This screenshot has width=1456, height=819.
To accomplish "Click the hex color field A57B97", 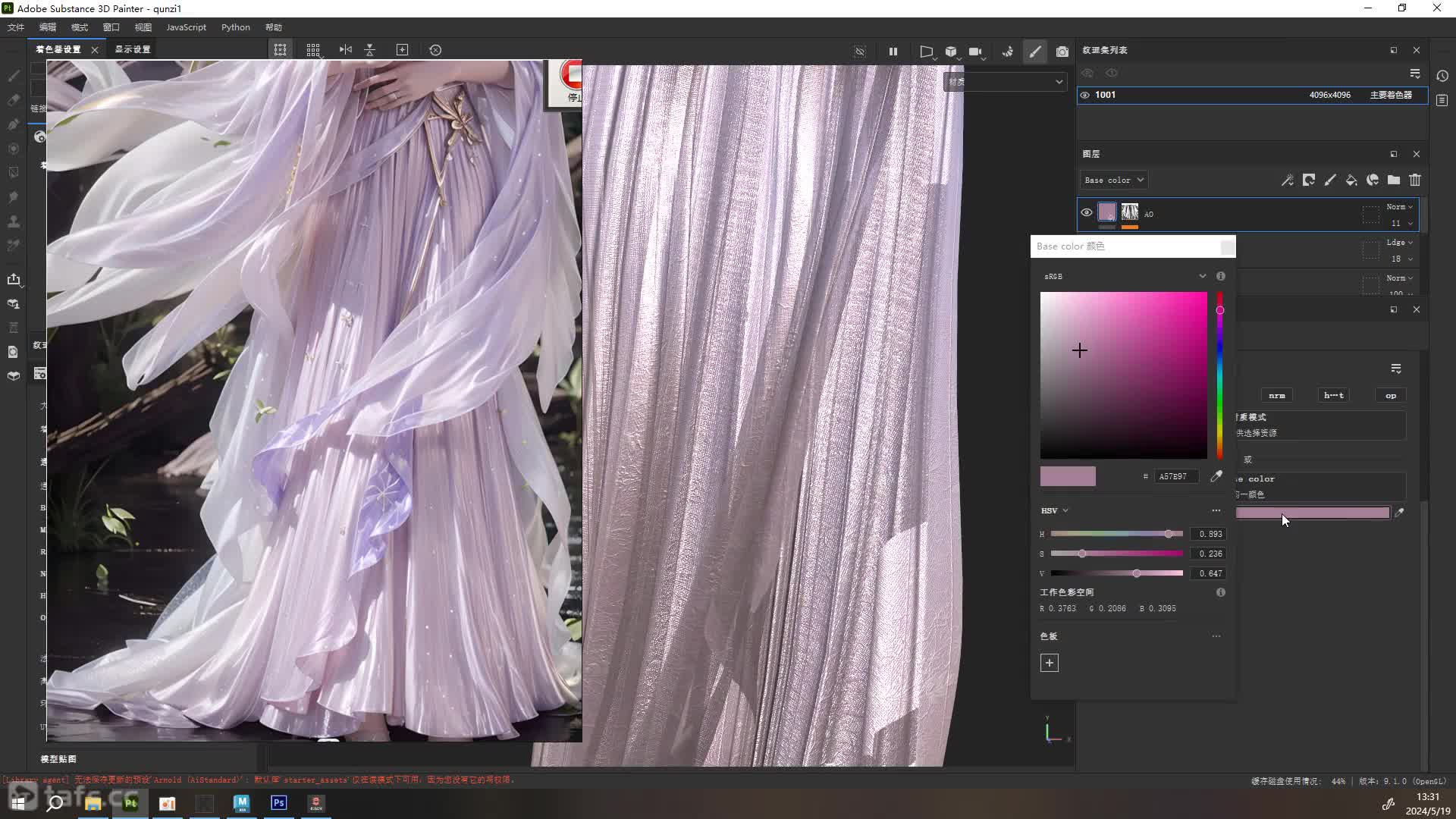I will pos(1176,477).
